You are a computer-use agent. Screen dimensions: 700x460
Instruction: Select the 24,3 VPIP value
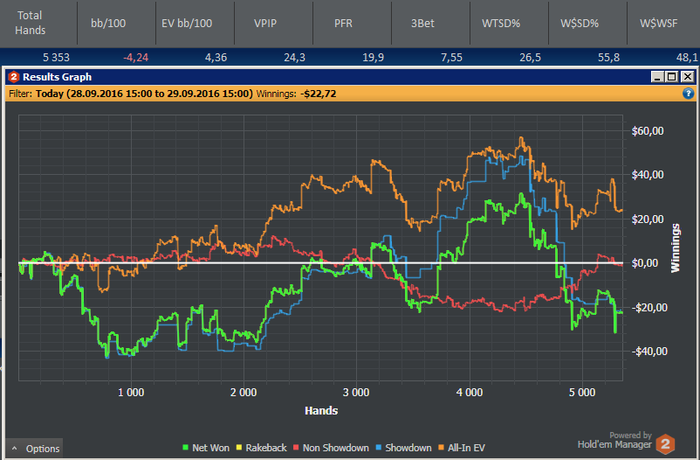point(295,57)
